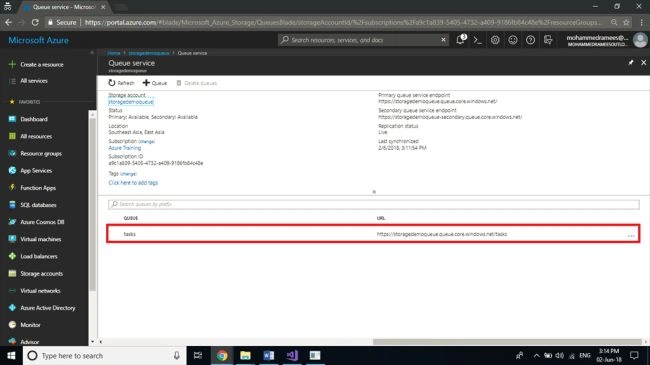Open Word from the taskbar
This screenshot has width=650, height=365.
pos(268,355)
